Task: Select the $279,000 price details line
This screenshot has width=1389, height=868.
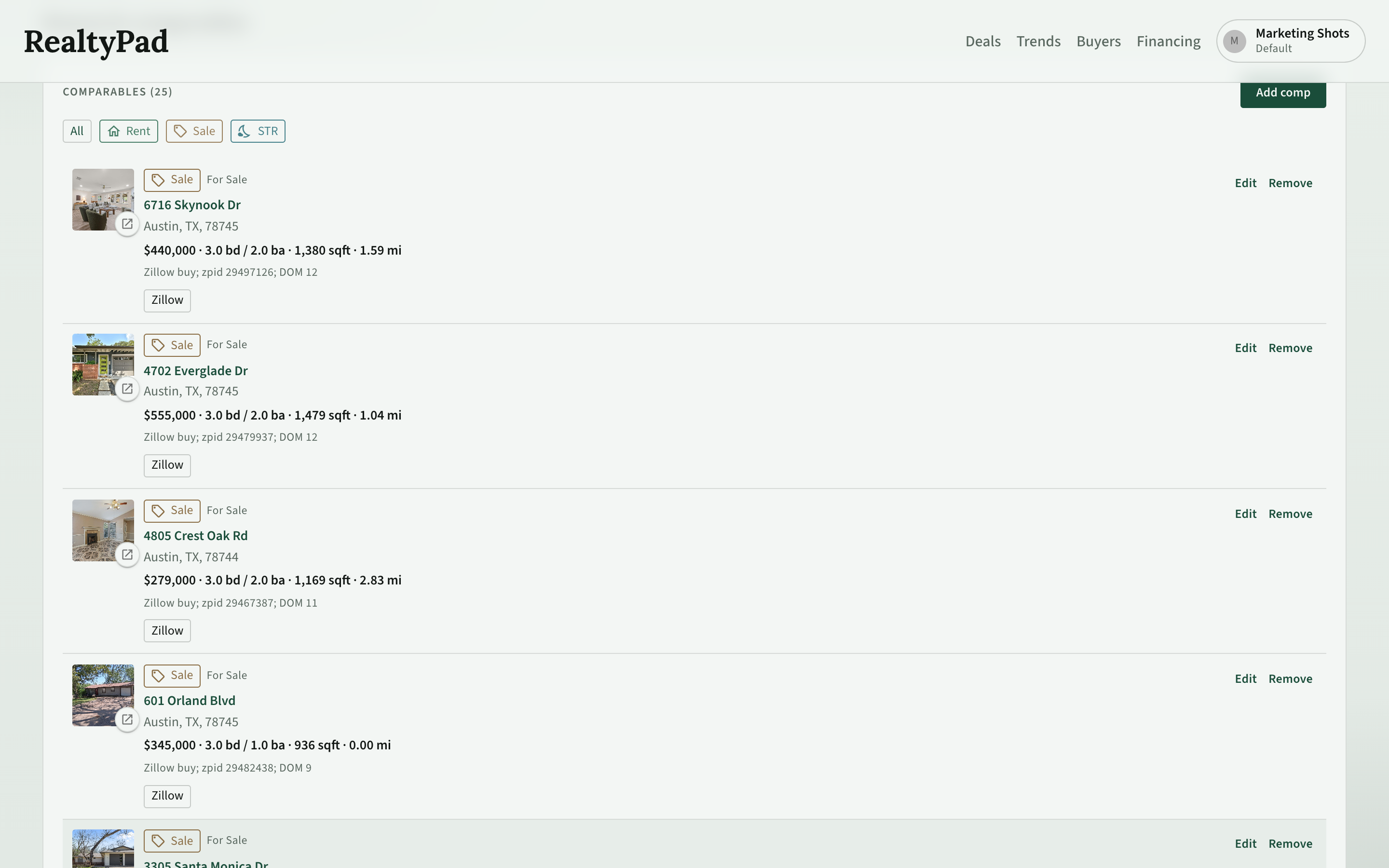Action: 272,581
